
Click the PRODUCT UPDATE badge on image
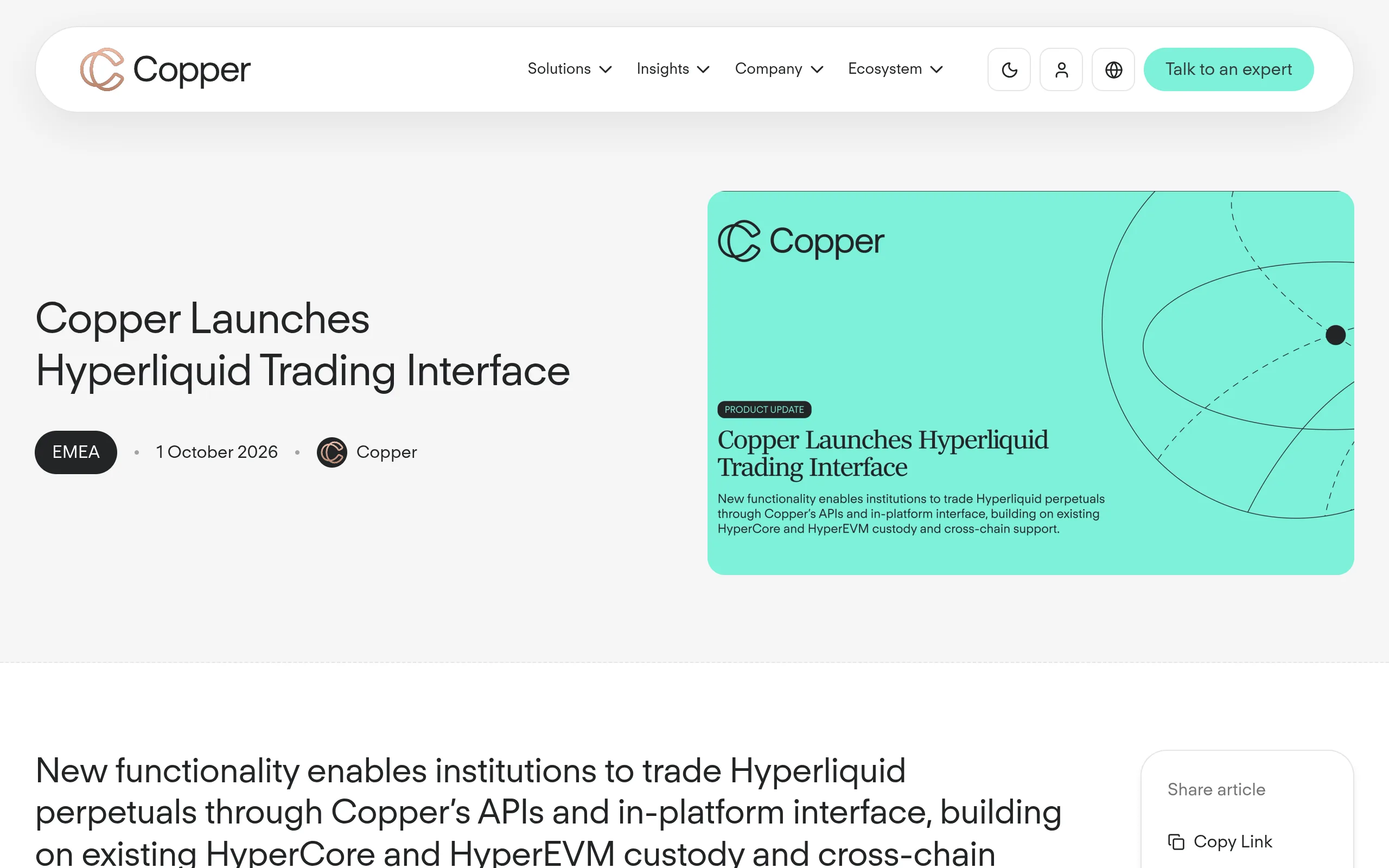tap(764, 409)
